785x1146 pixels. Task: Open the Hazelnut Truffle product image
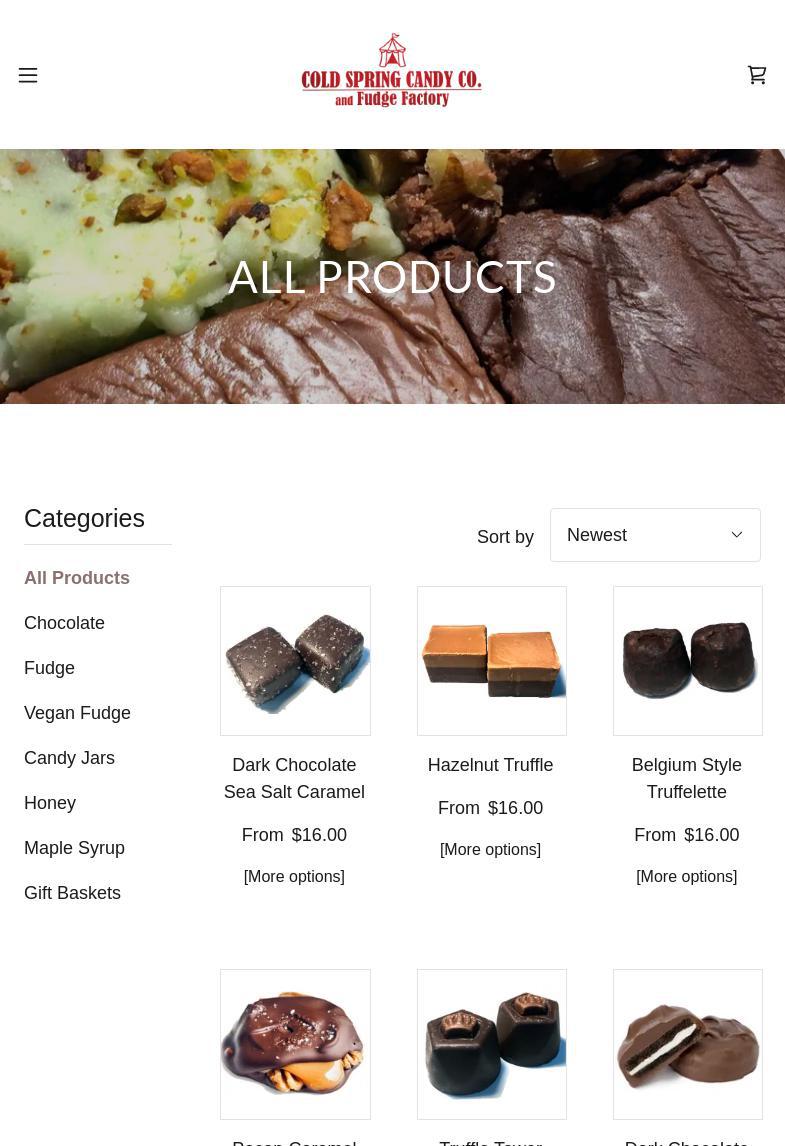[492, 661]
